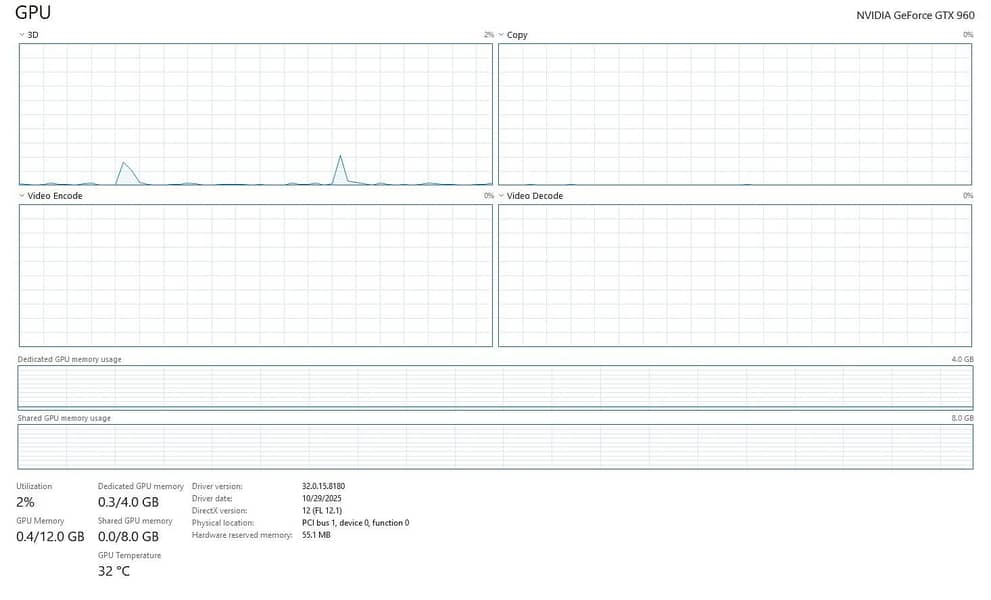Screen dimensions: 991x600
Task: Open the 3D engine dropdown chevron
Action: click(21, 35)
